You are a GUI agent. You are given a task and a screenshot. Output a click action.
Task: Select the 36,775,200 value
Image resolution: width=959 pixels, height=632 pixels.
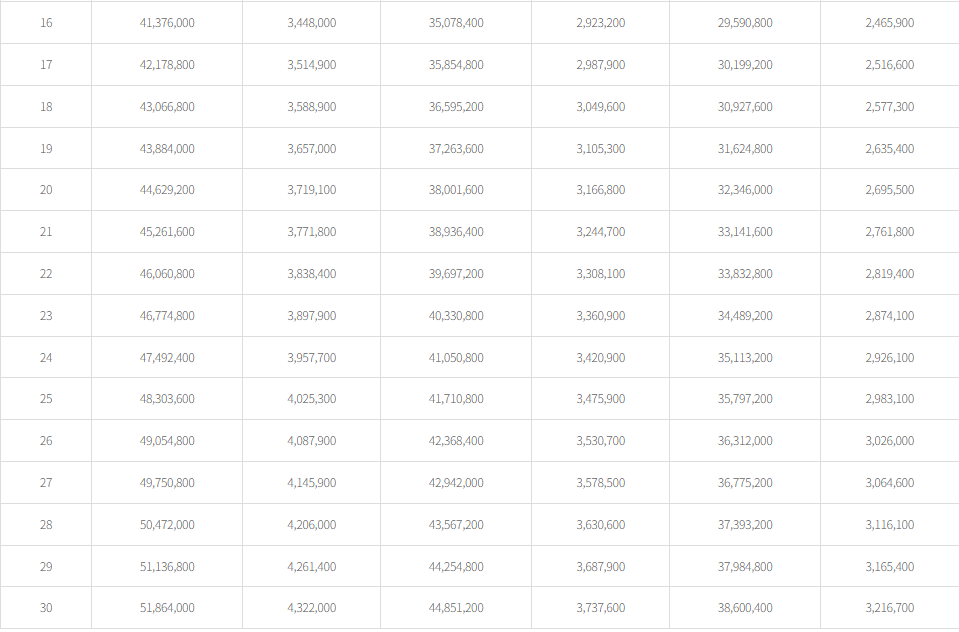(x=745, y=483)
